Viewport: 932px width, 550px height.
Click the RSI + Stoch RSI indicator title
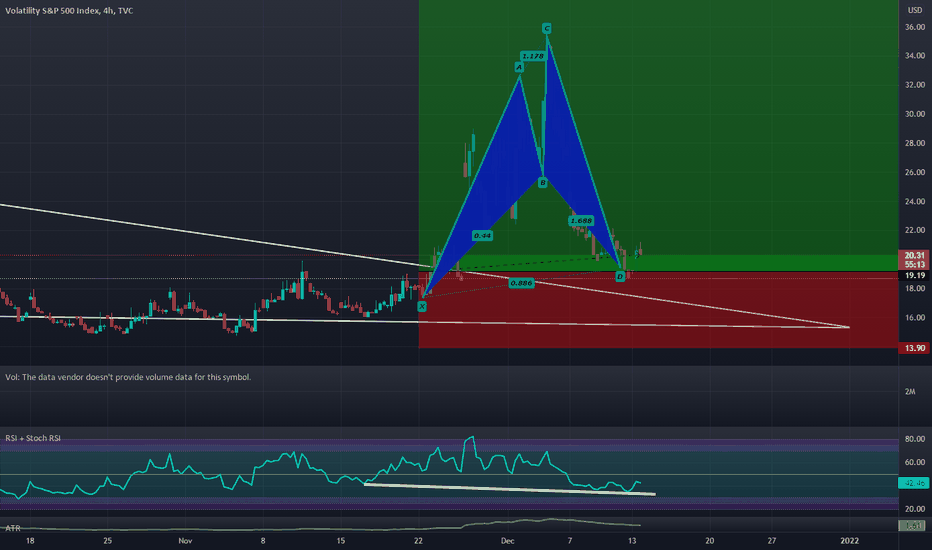(33, 438)
